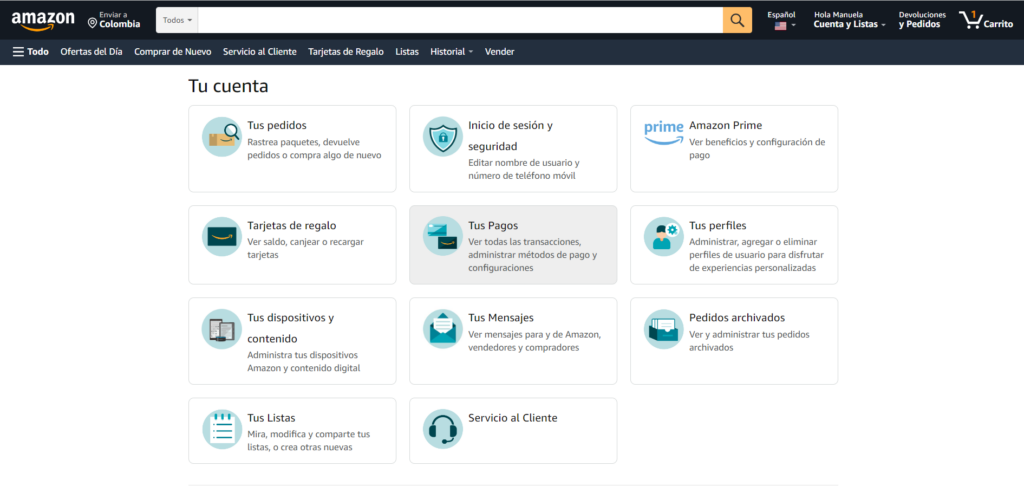Click the Tus perfiles card title
The width and height of the screenshot is (1024, 486).
coord(718,226)
